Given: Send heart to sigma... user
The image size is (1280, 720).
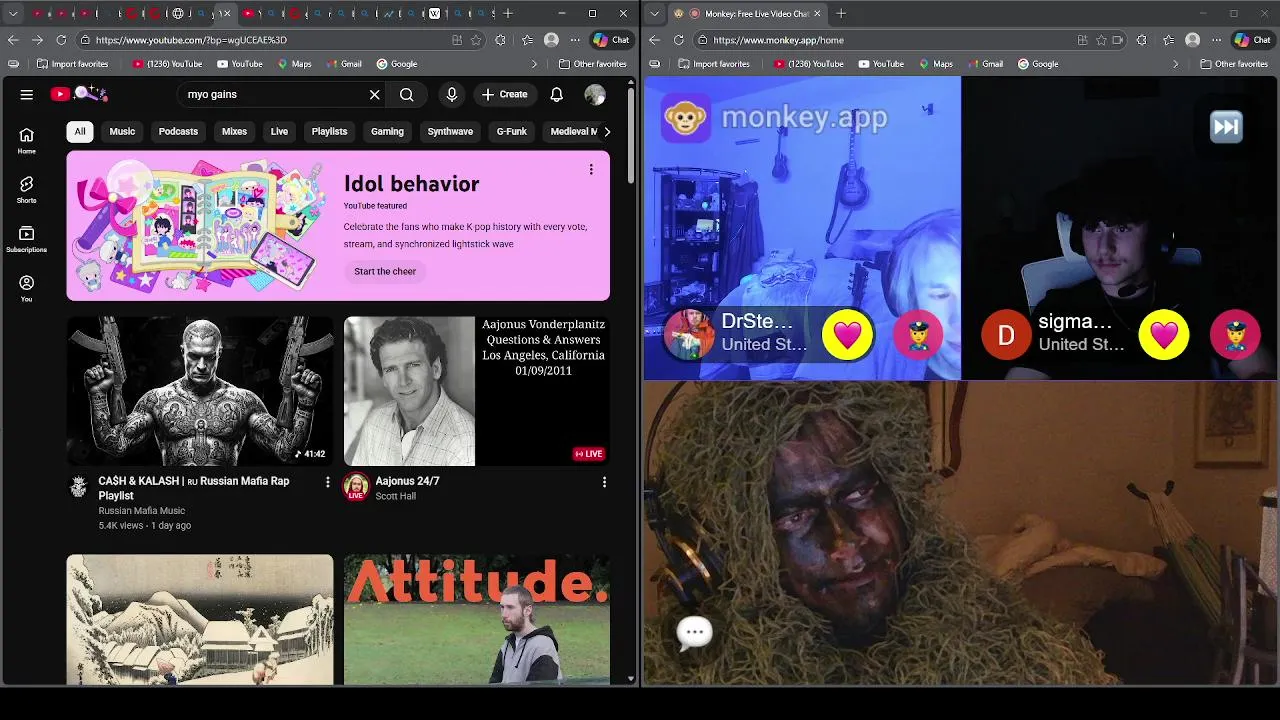Looking at the screenshot, I should [1164, 334].
